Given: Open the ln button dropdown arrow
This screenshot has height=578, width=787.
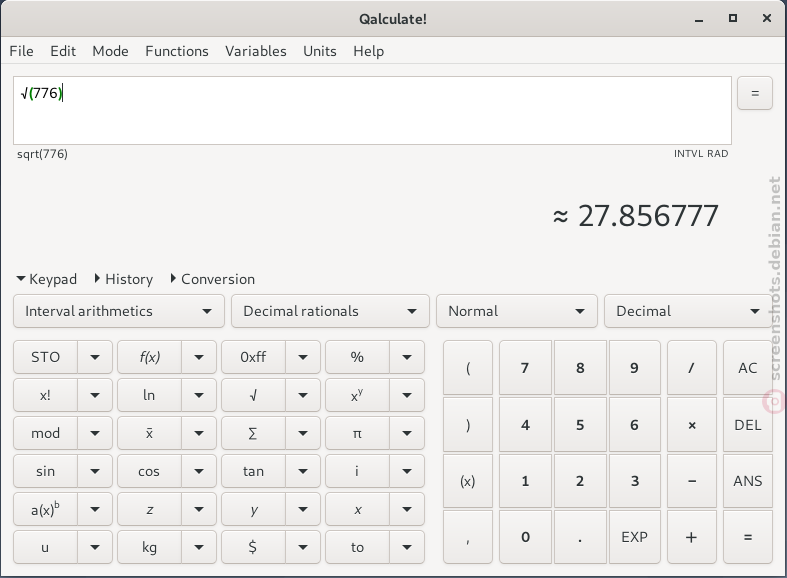Looking at the screenshot, I should [199, 395].
